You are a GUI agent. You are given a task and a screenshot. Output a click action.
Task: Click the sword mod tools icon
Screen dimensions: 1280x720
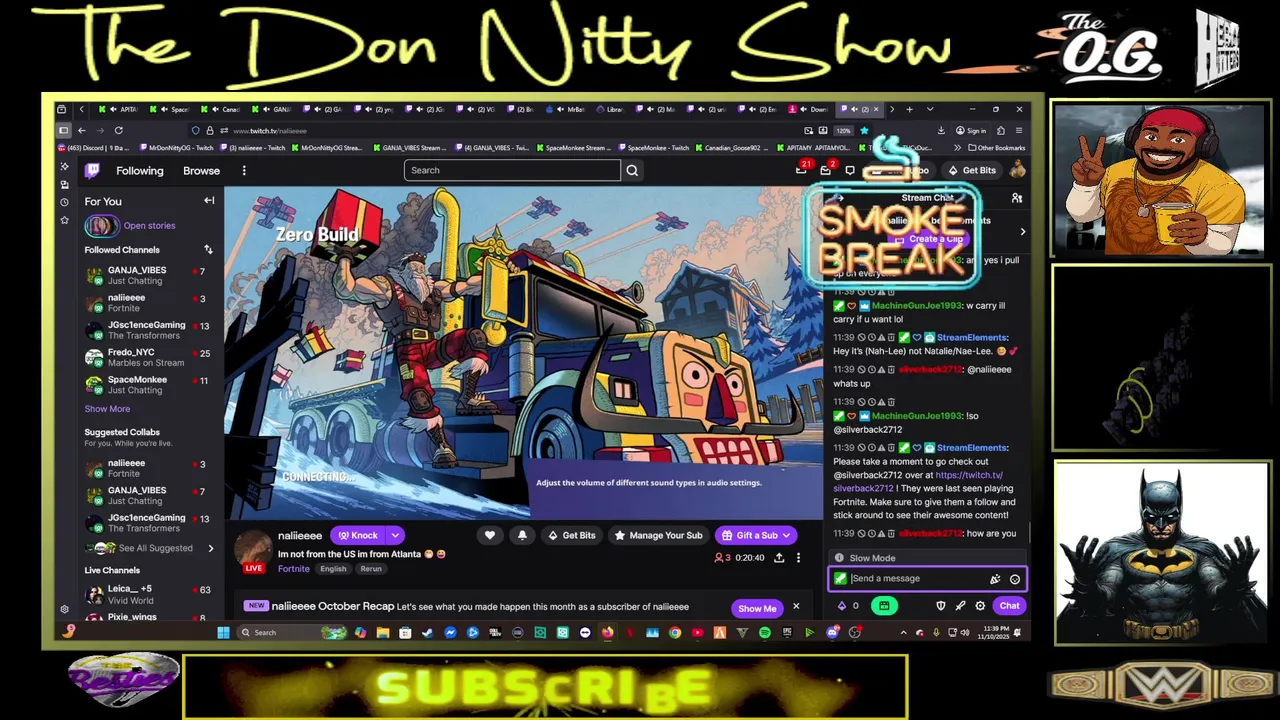click(x=960, y=606)
